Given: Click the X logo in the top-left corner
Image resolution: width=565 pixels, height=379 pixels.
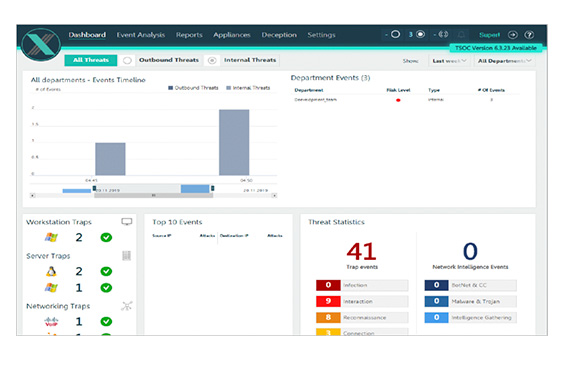Looking at the screenshot, I should click(x=41, y=45).
